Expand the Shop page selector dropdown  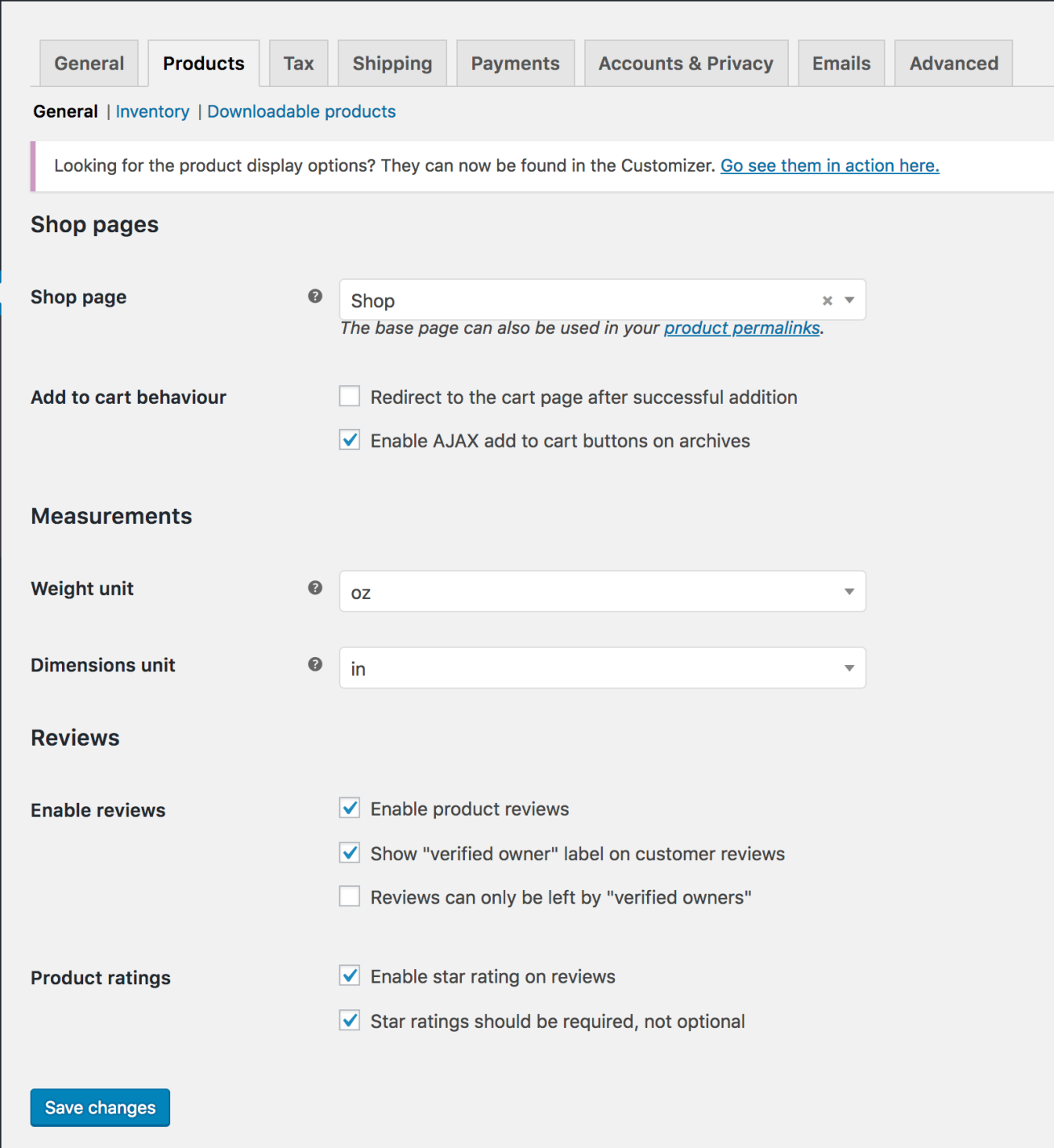point(849,300)
